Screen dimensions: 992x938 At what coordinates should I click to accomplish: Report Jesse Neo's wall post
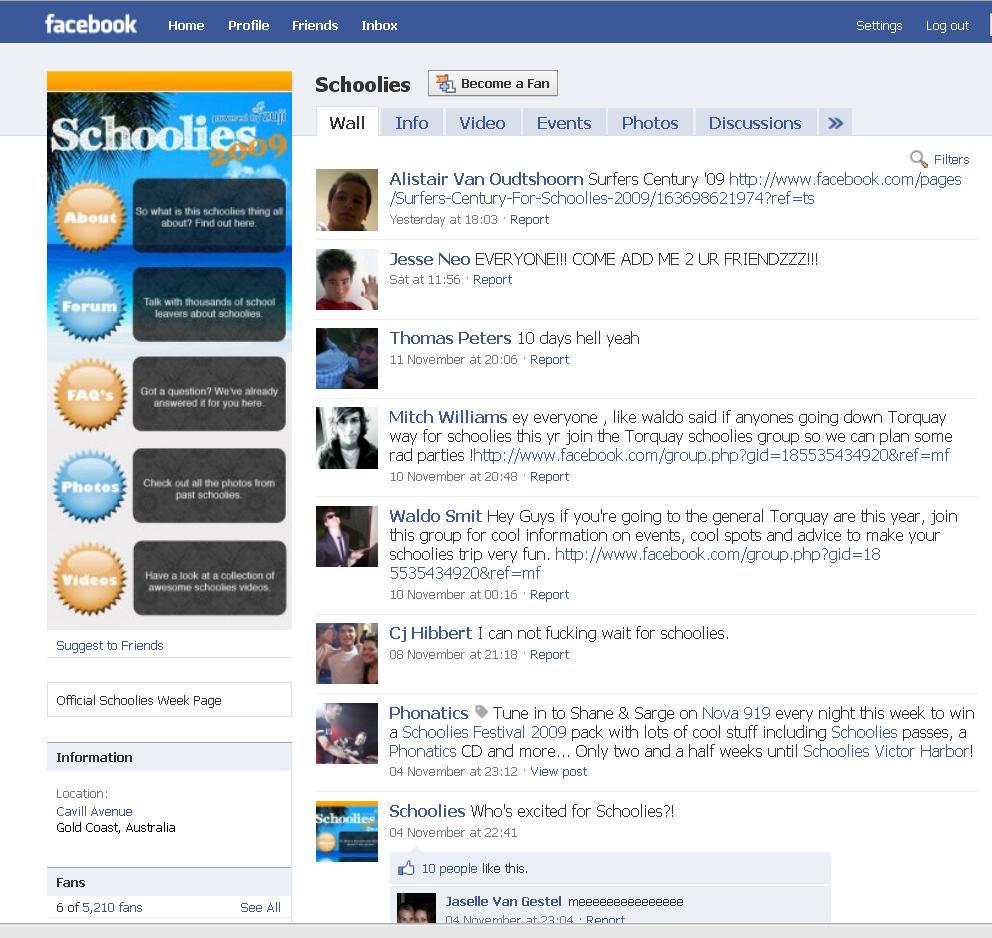492,280
